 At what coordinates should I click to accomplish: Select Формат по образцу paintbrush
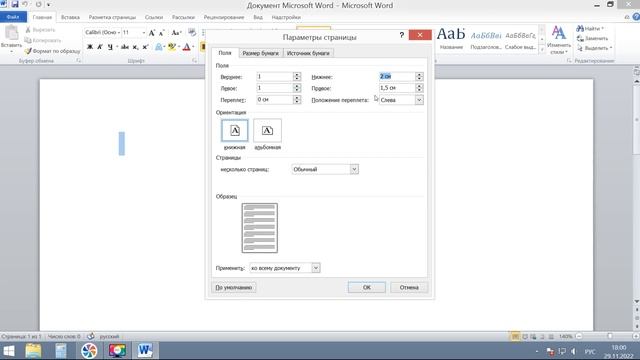pos(52,51)
